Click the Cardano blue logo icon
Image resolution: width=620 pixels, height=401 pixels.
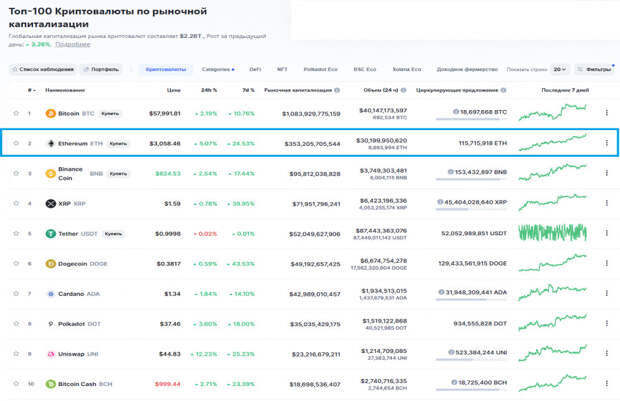pos(51,294)
